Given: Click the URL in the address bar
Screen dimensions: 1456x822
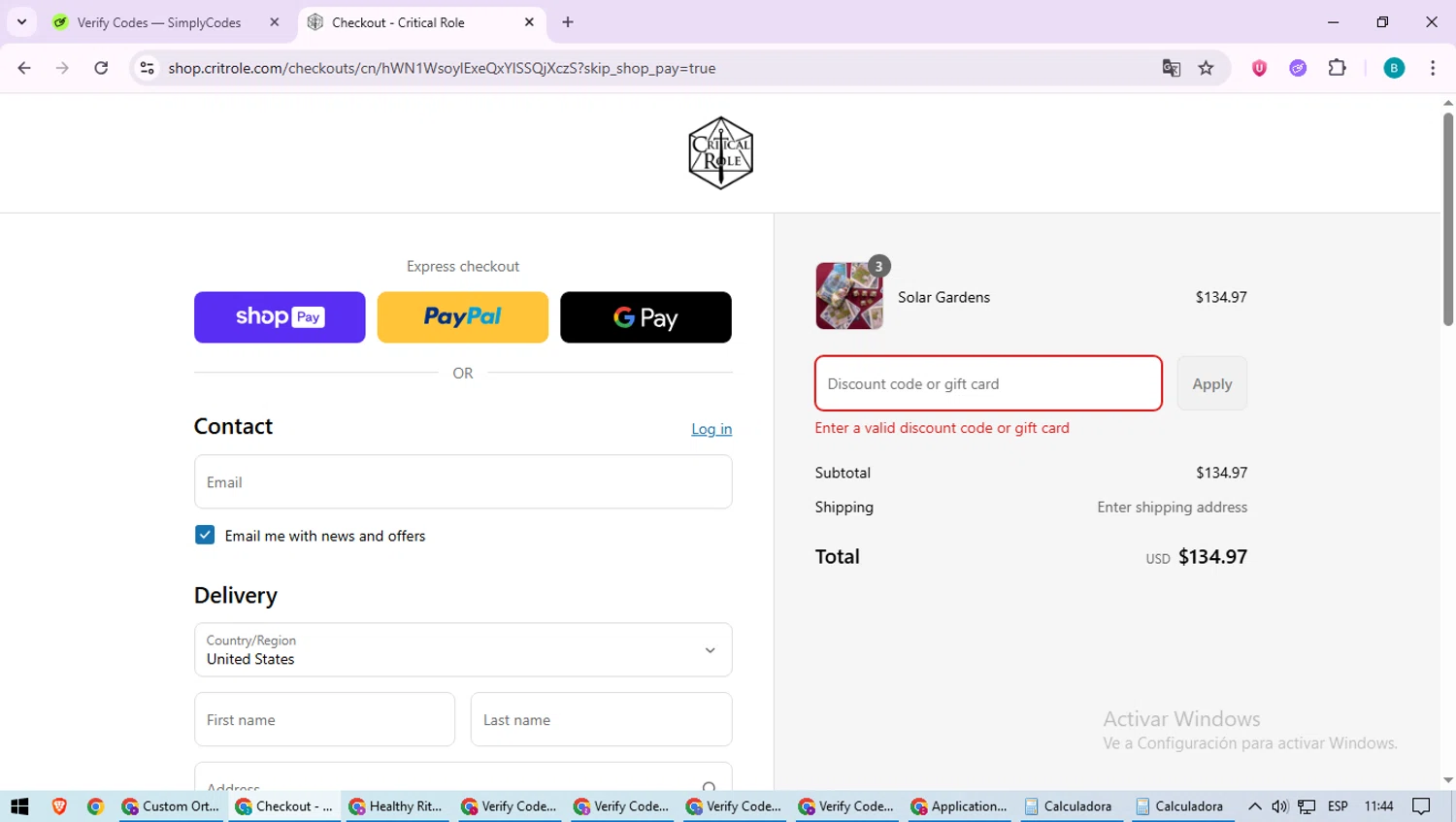Looking at the screenshot, I should pos(442,68).
